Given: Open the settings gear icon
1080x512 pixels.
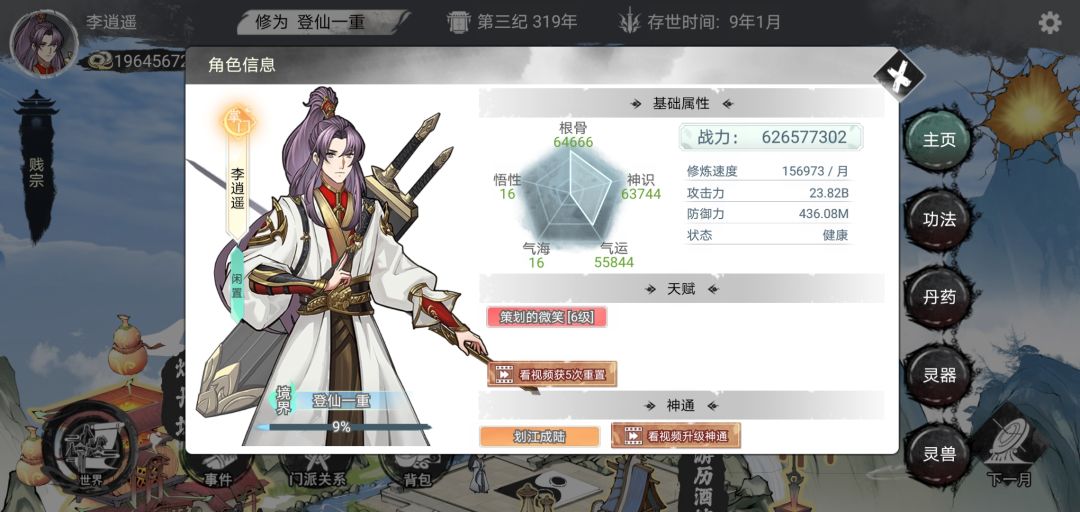Looking at the screenshot, I should (x=1049, y=23).
